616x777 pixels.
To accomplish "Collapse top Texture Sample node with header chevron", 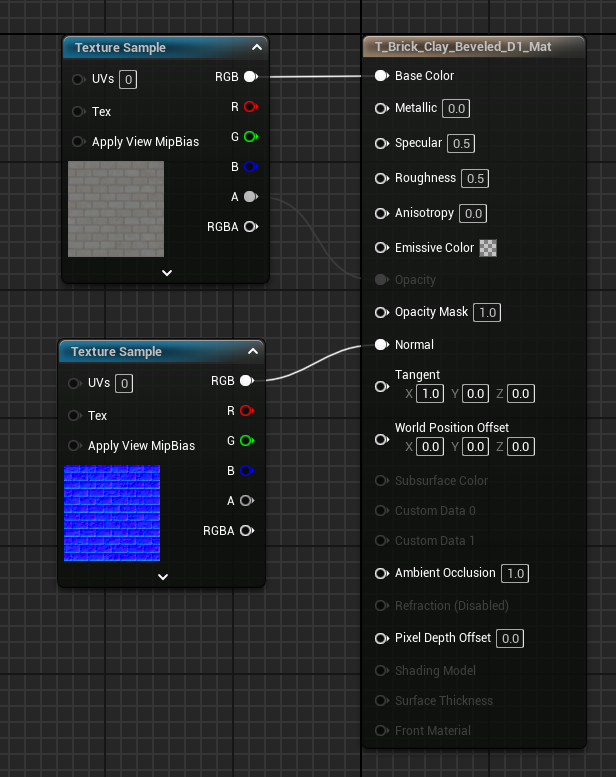I will 257,47.
